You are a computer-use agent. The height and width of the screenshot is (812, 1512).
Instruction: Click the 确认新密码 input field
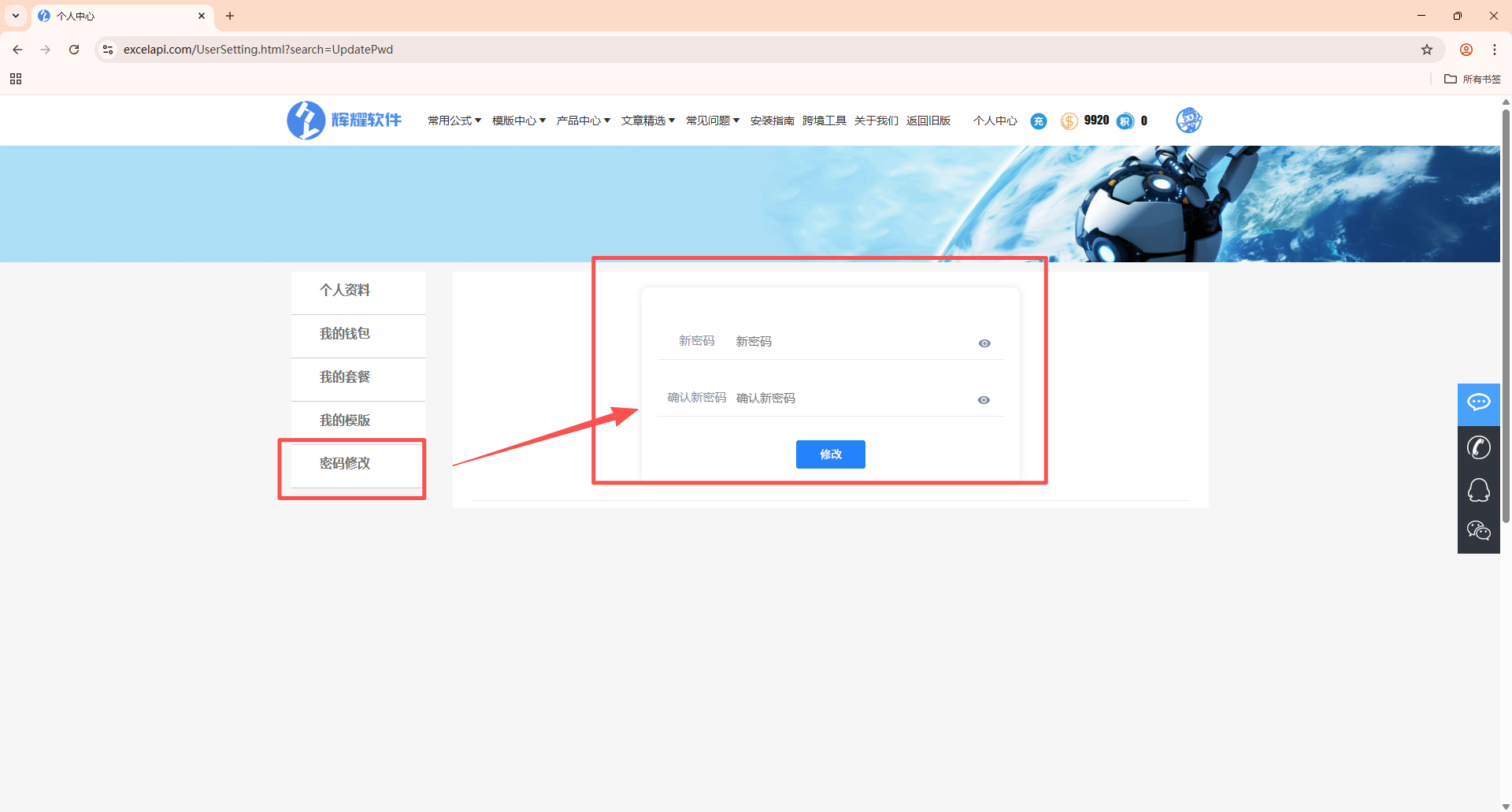pyautogui.click(x=852, y=399)
